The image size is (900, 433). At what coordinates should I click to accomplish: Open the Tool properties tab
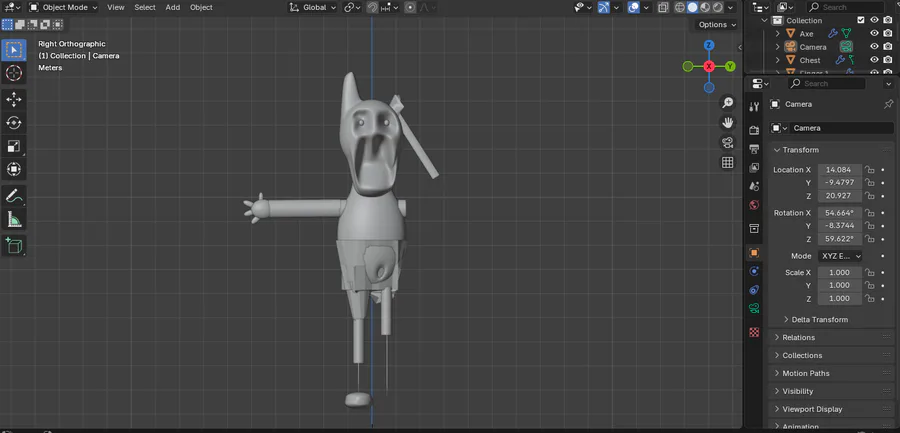coord(754,107)
